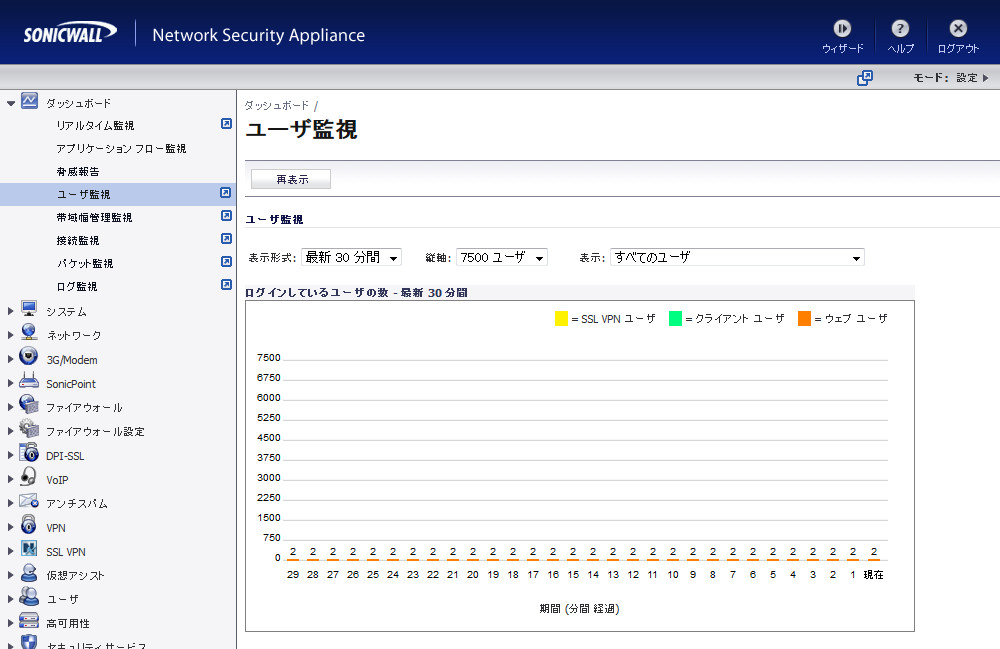Click the SonicPoint access point icon

[29, 381]
